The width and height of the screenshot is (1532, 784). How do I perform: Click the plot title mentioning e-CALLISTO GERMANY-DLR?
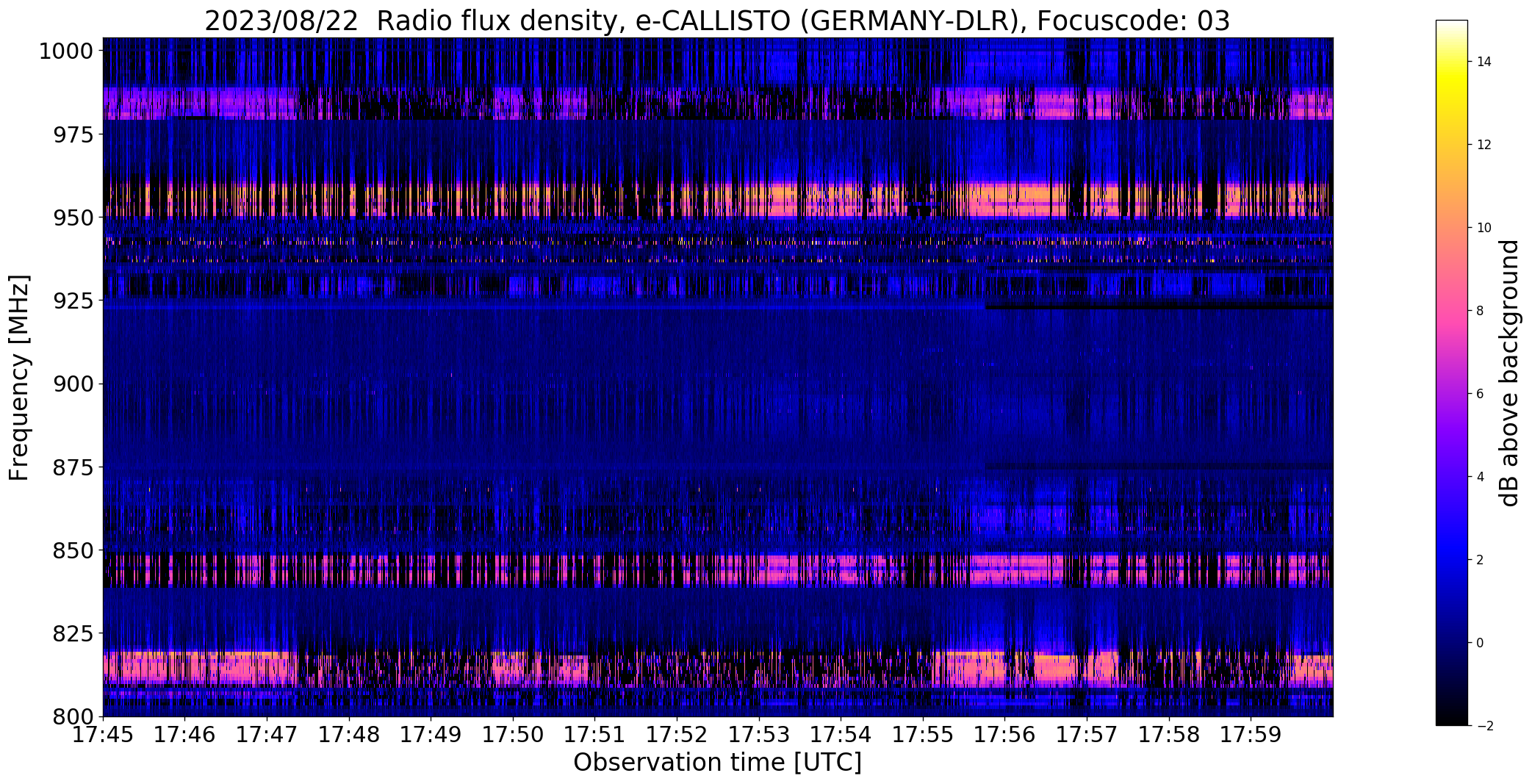point(717,21)
